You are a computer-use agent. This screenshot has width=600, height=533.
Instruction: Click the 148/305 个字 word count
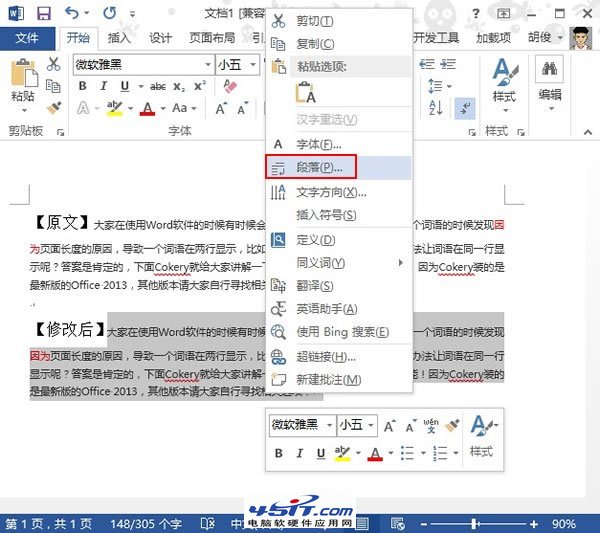[x=146, y=523]
